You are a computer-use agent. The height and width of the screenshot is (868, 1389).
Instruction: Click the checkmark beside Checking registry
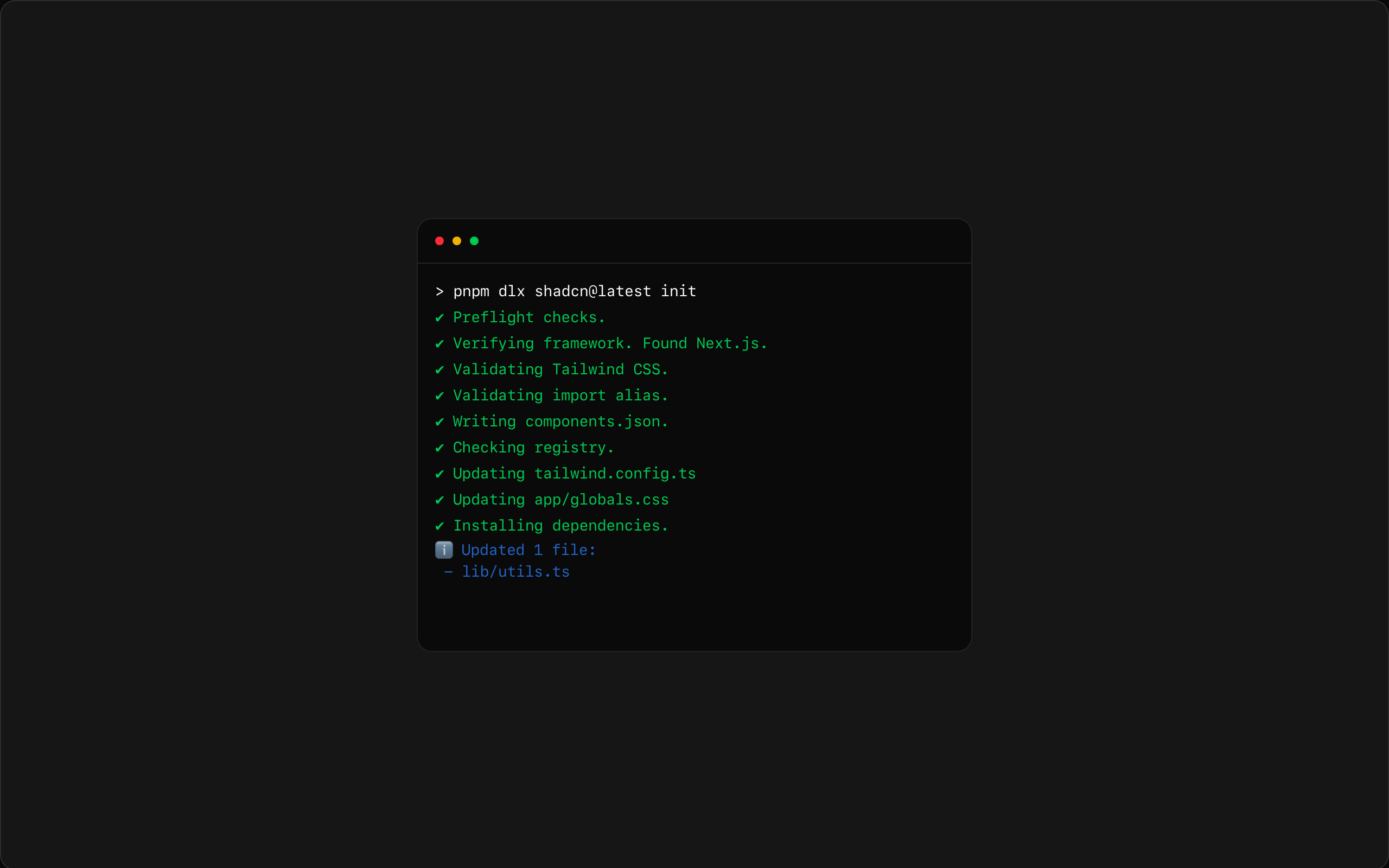(439, 448)
